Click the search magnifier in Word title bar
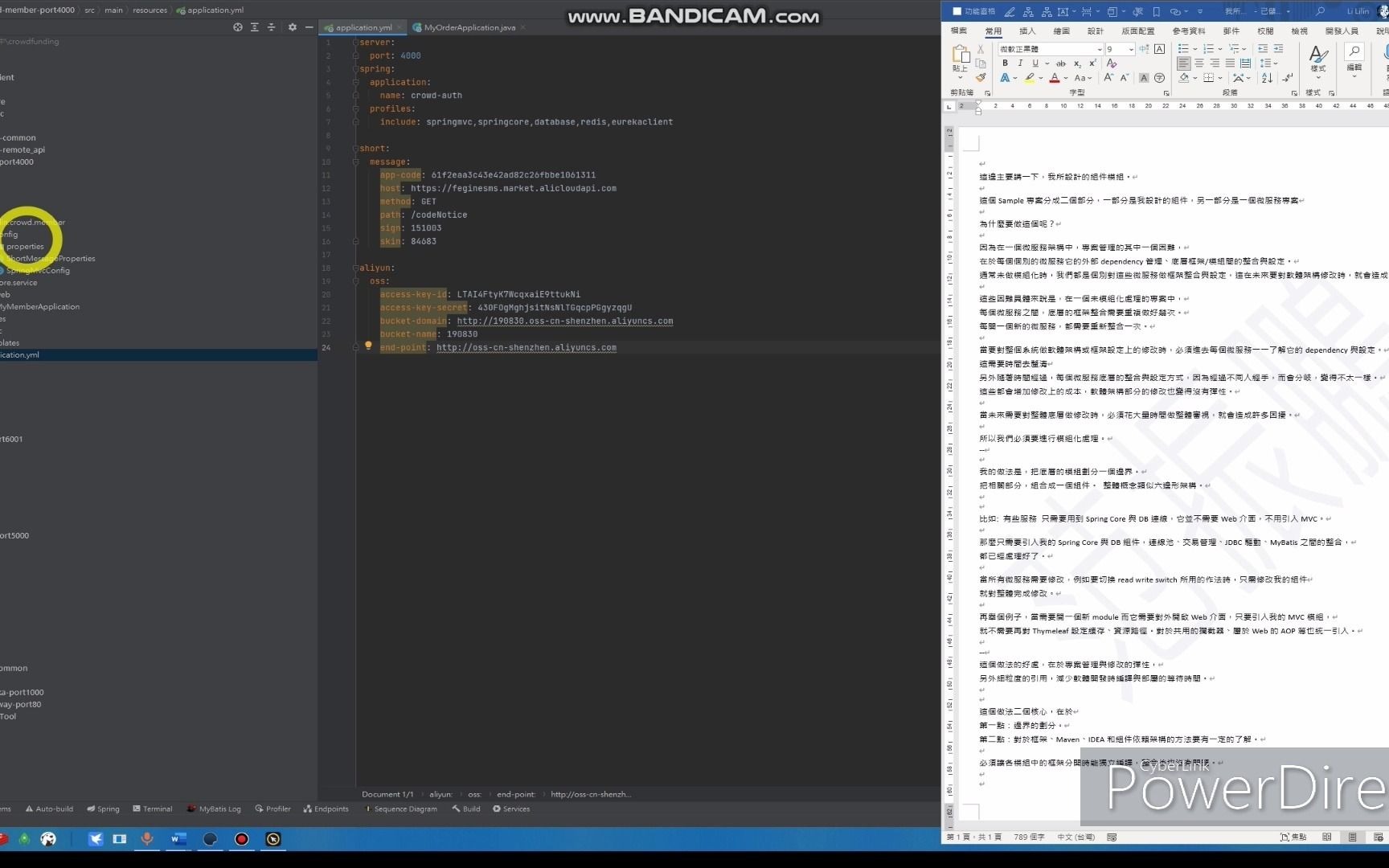Image resolution: width=1389 pixels, height=868 pixels. [x=1320, y=11]
